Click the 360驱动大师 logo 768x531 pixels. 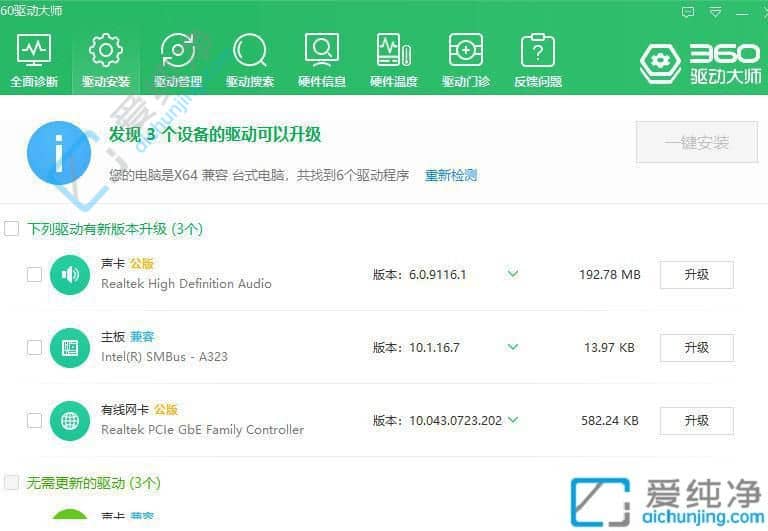coord(700,64)
